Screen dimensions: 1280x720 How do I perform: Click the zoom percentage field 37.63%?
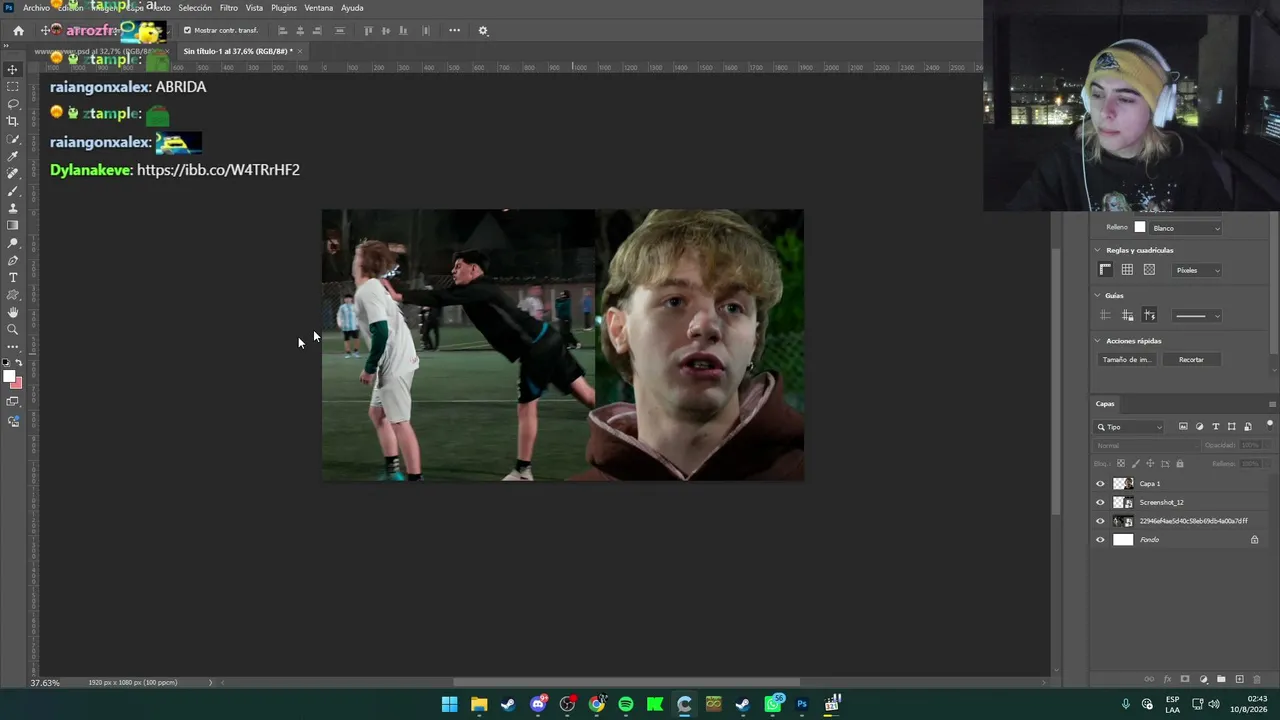[45, 683]
